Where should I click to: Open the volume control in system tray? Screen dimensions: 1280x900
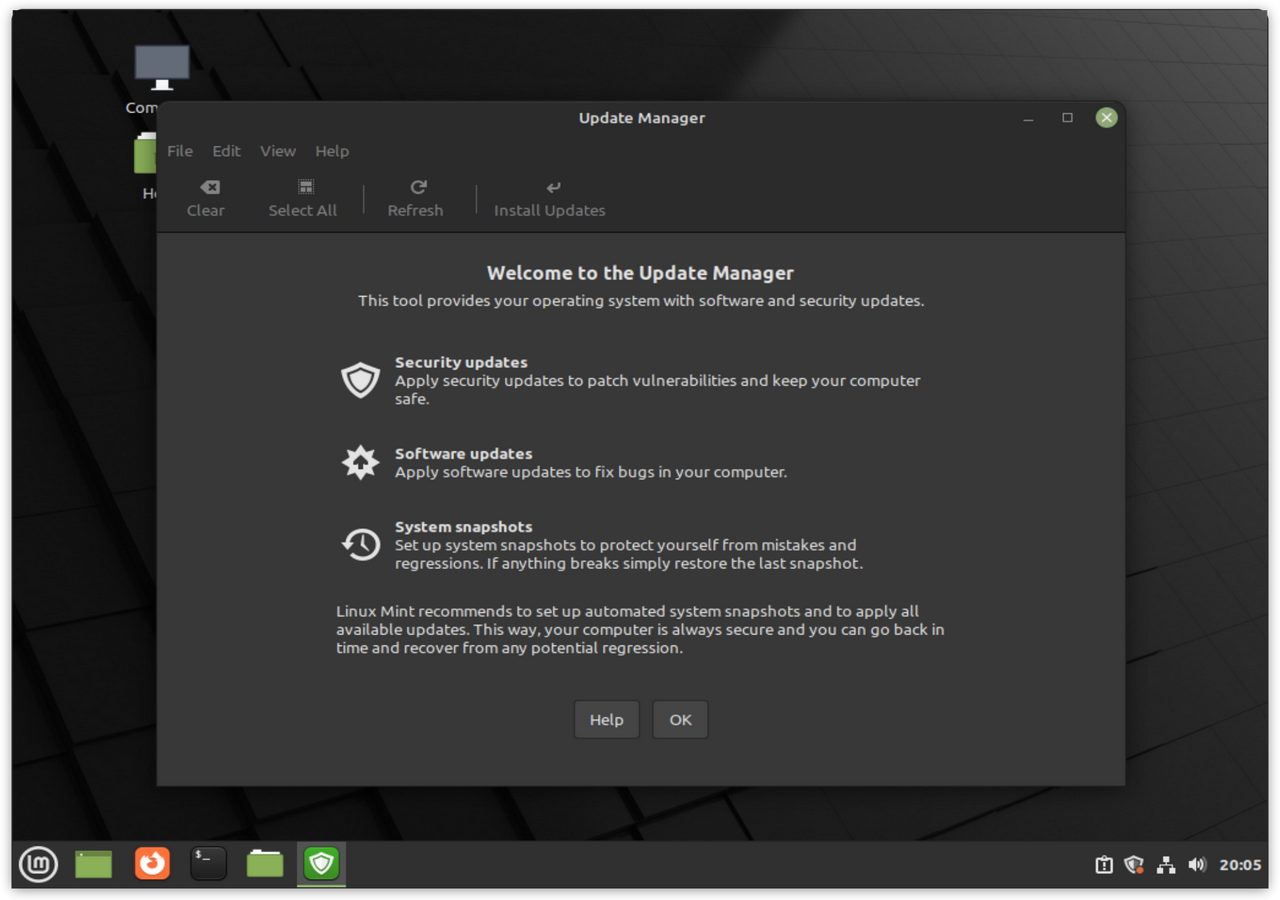point(1197,865)
